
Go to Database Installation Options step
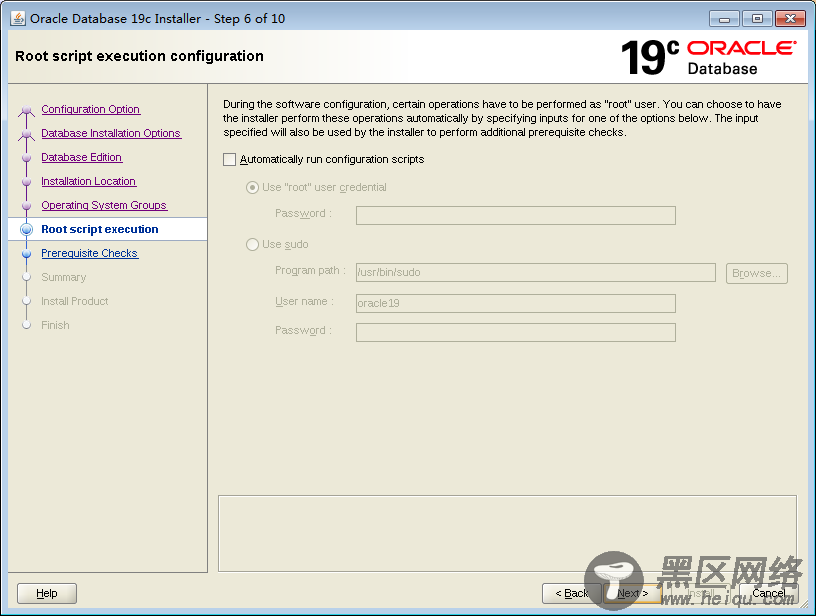click(111, 133)
